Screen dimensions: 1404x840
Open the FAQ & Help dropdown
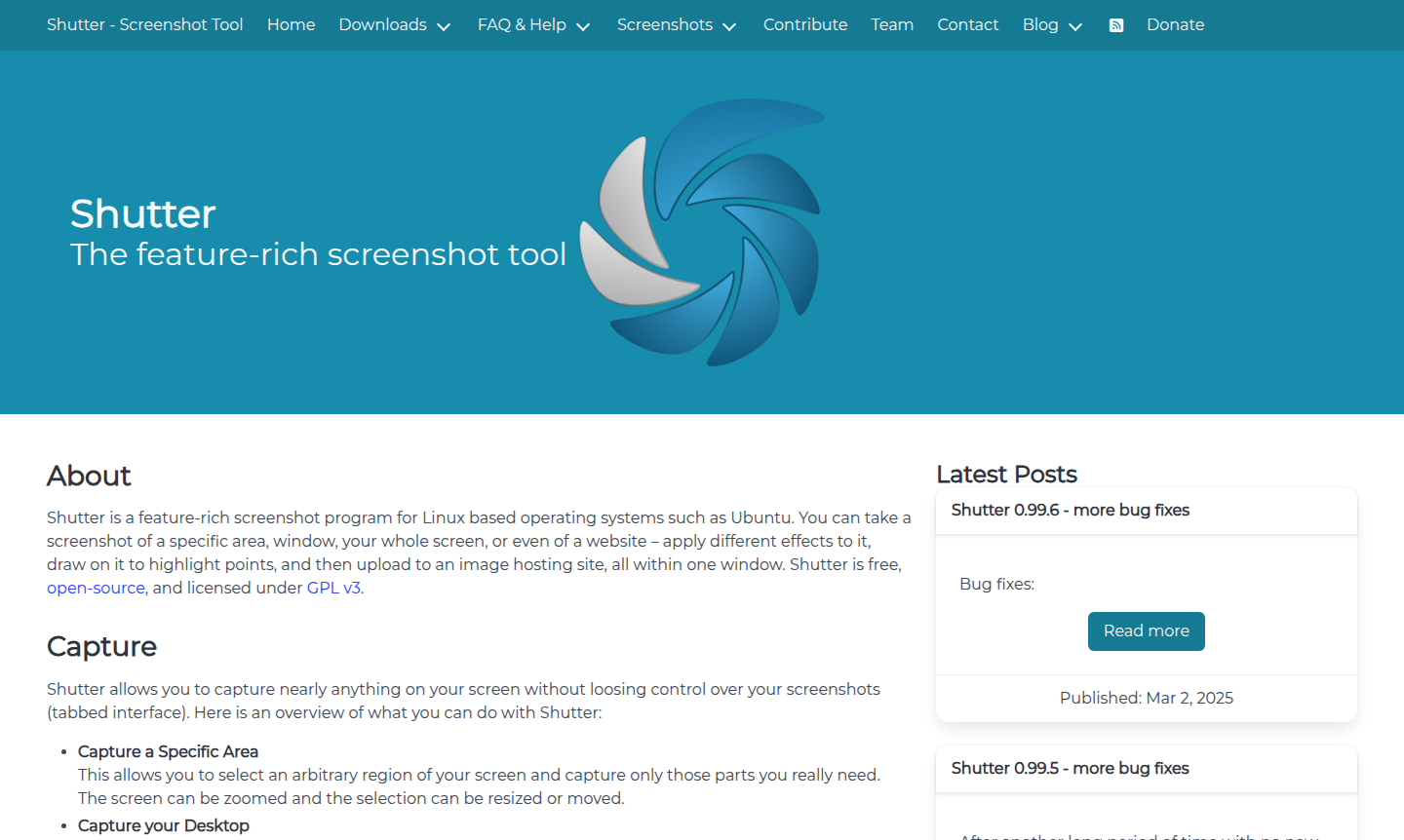point(533,25)
